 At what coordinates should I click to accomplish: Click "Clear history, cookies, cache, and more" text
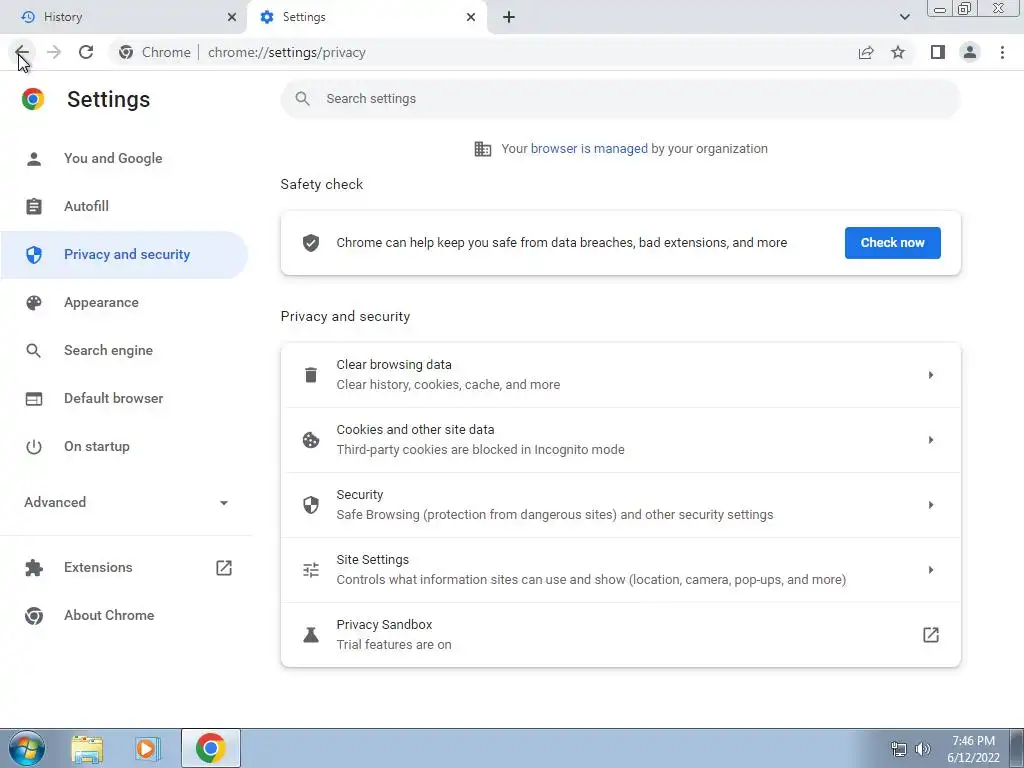(x=448, y=385)
